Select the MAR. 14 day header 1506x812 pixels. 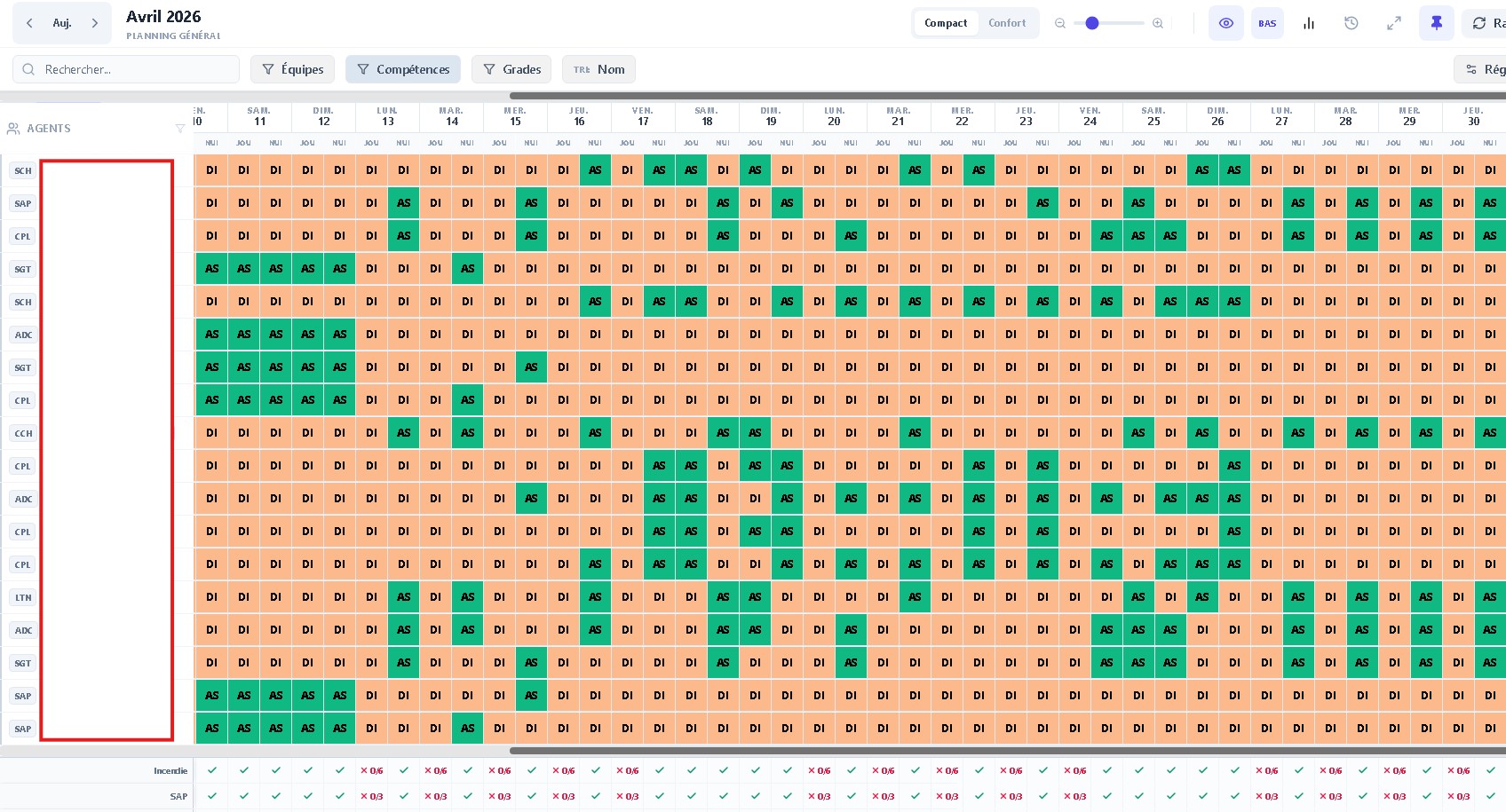(451, 116)
